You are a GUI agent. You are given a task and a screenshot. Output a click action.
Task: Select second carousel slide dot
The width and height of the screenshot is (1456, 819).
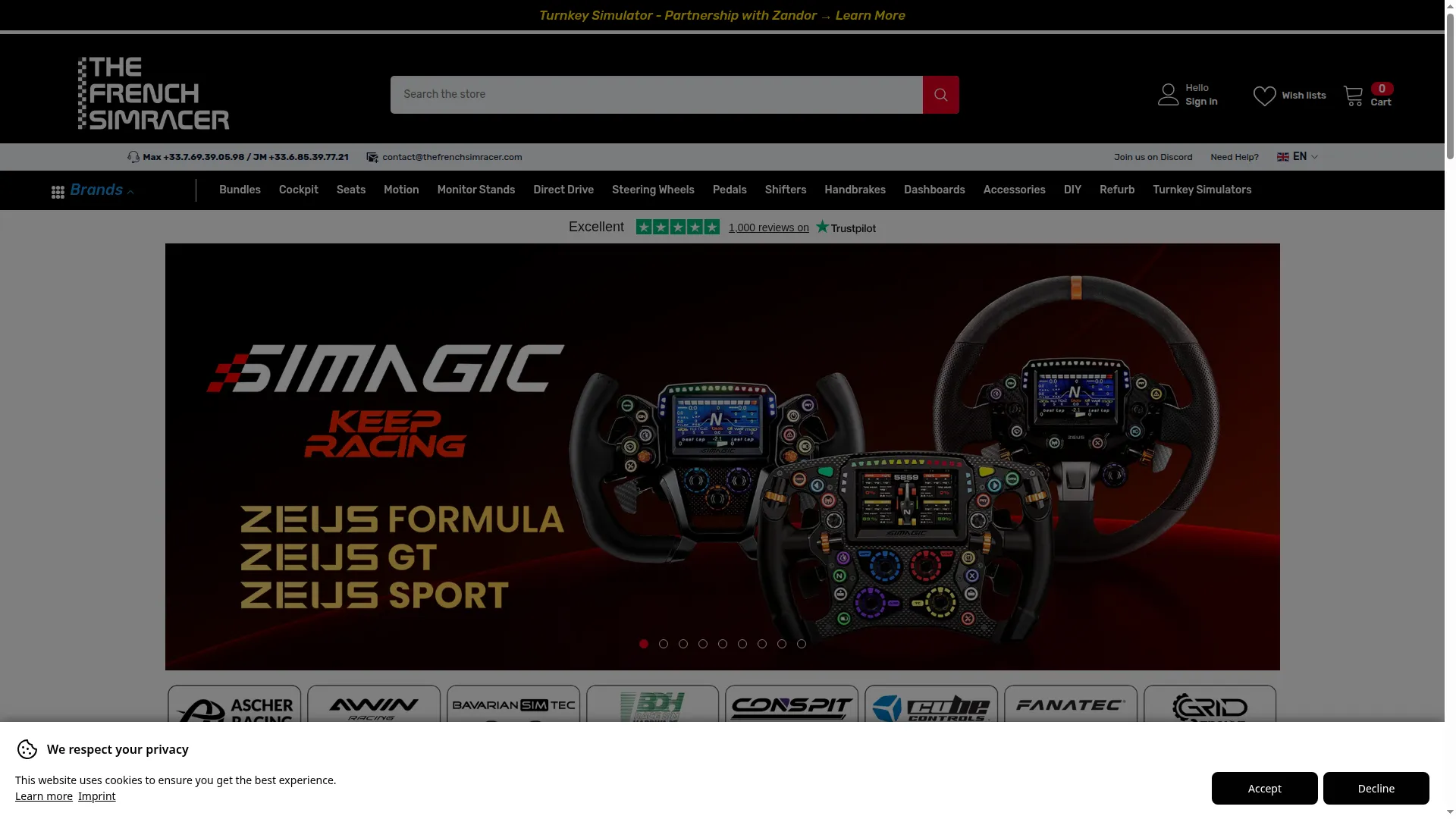664,644
